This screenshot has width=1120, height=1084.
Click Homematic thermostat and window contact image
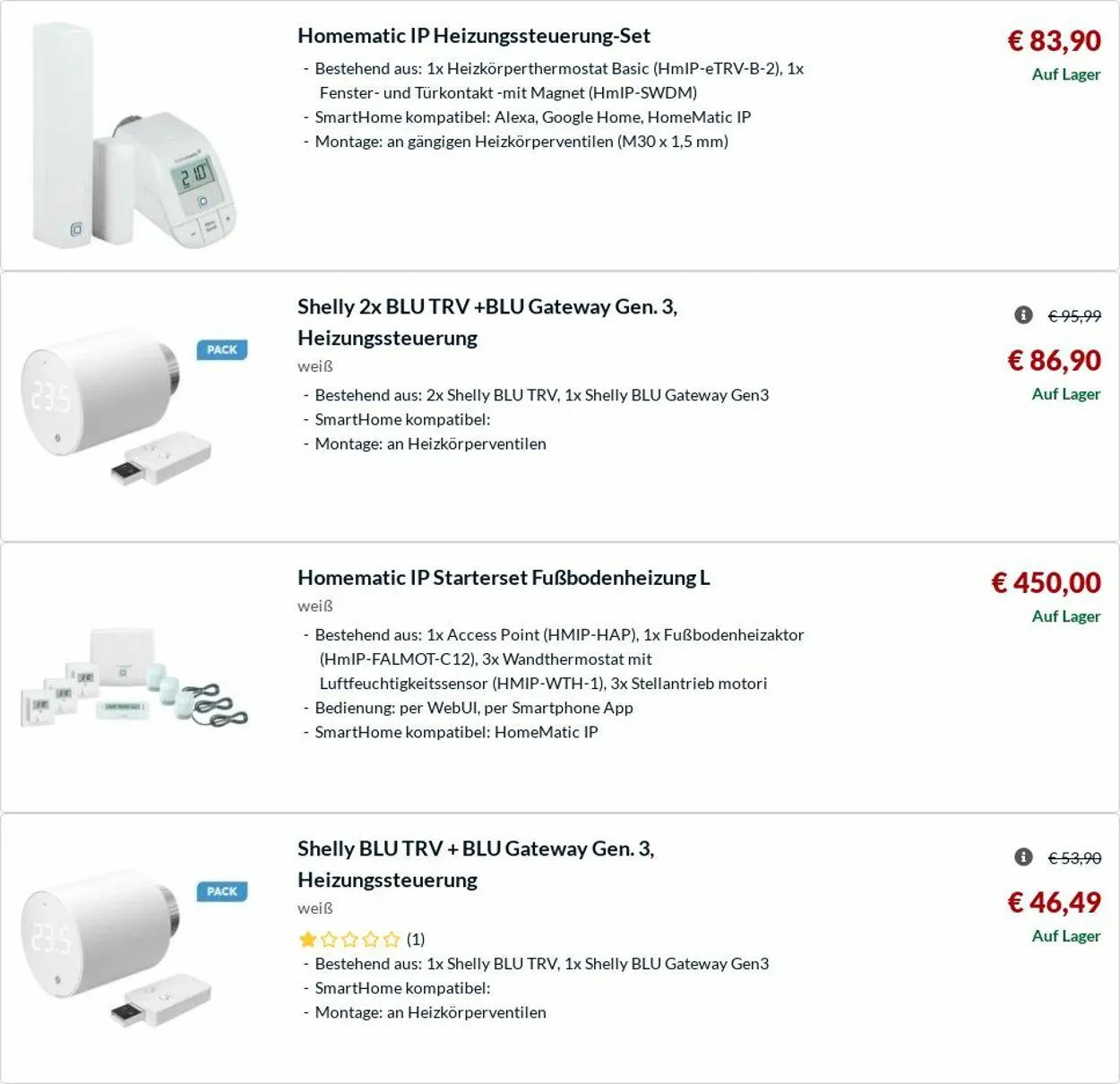134,136
